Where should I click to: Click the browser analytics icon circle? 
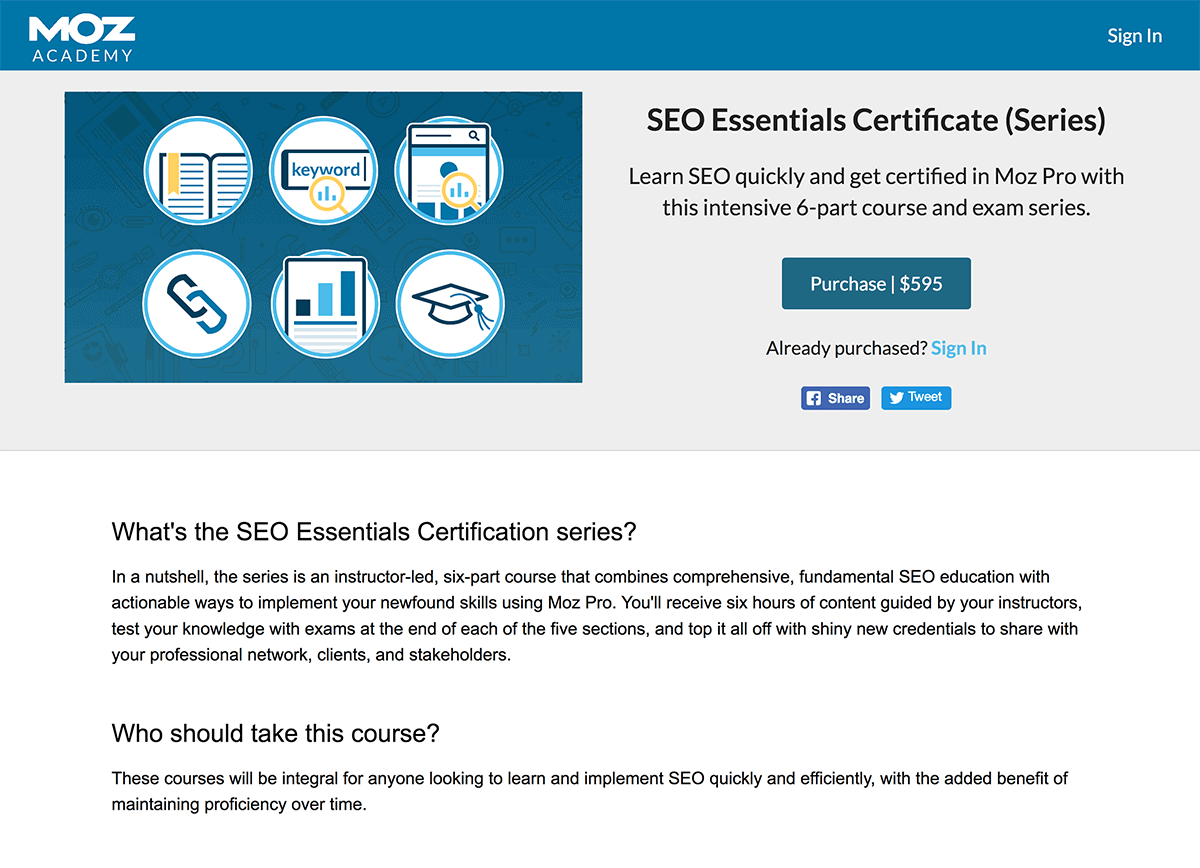pos(450,170)
